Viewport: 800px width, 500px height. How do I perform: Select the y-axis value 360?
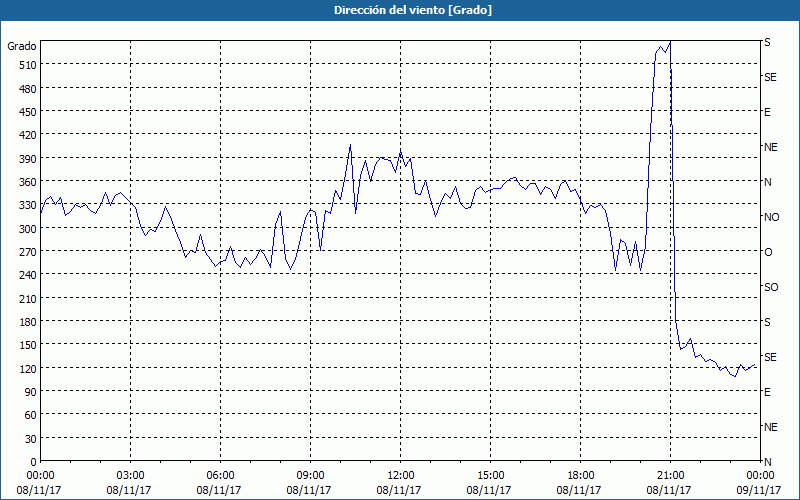click(28, 182)
